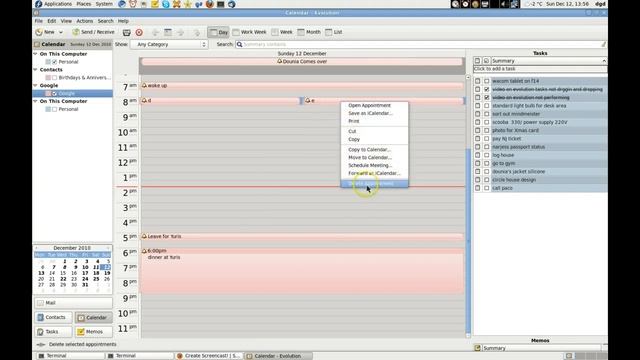Open 'Create Screencast!' window from taskbar

pyautogui.click(x=209, y=356)
